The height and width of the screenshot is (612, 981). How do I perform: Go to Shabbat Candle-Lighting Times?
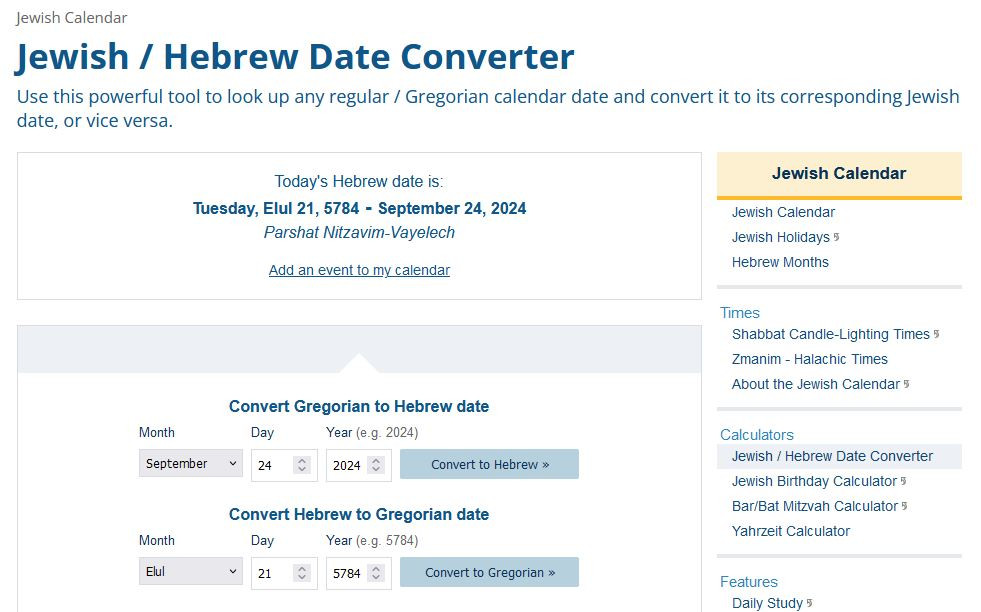[x=830, y=334]
